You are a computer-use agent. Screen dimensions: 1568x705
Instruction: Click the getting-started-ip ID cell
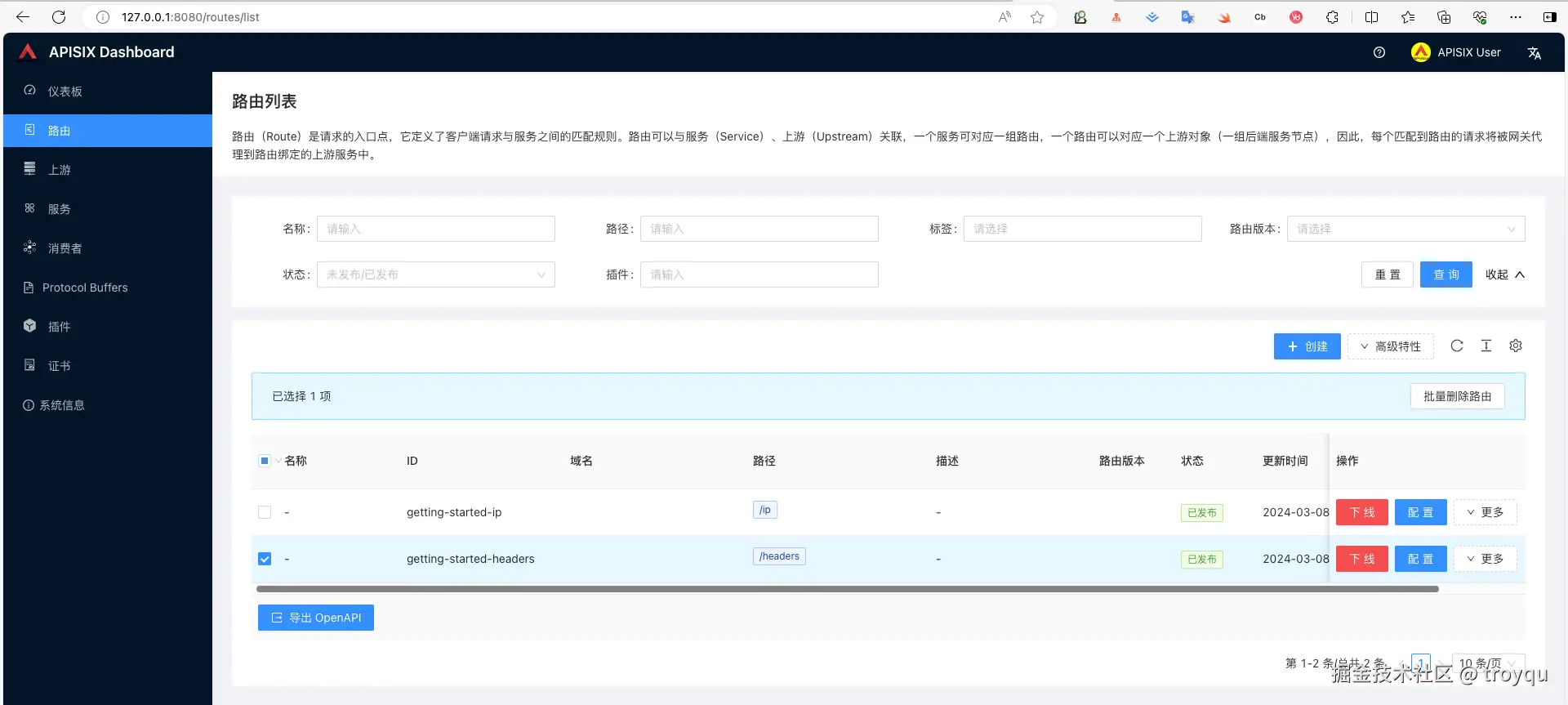point(454,512)
